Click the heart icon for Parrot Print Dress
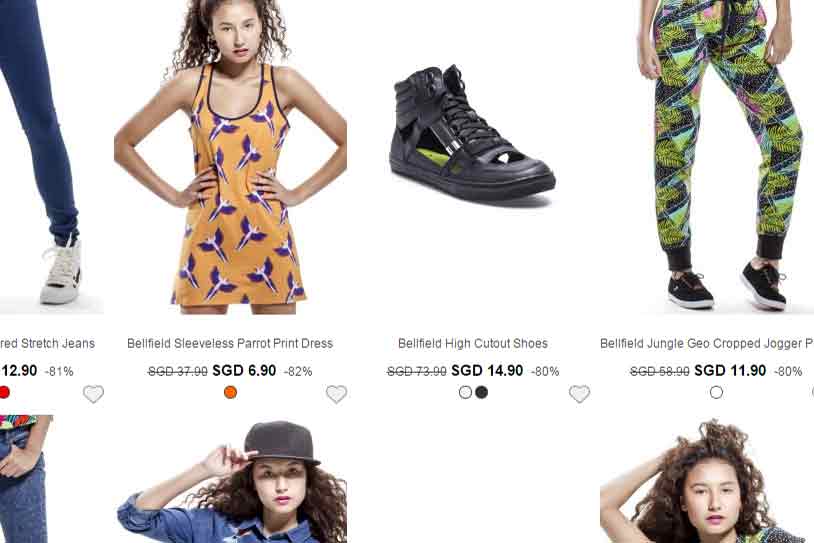Screen dimensions: 814x543 pos(337,394)
